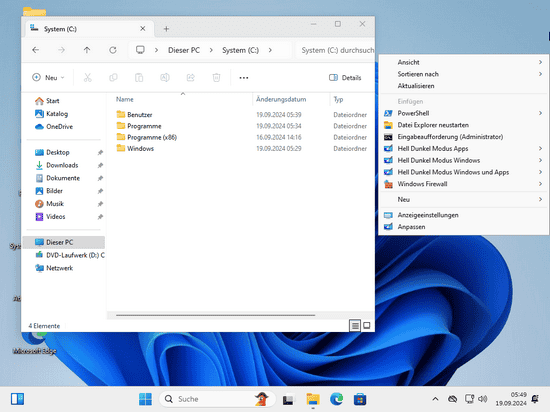550x412 pixels.
Task: Open Hell Dunkel Modus Windows und Apps
Action: (x=464, y=172)
